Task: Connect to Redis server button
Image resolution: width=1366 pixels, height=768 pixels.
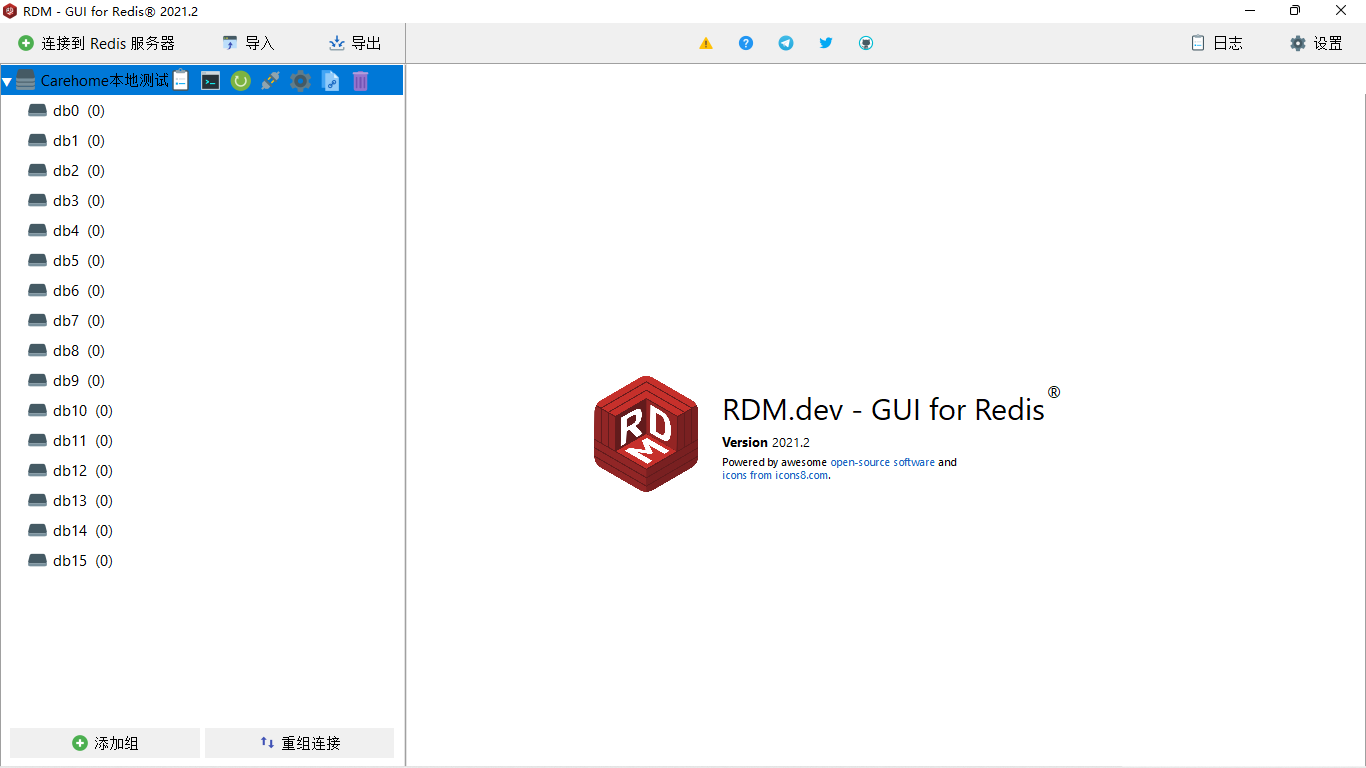Action: (x=97, y=43)
